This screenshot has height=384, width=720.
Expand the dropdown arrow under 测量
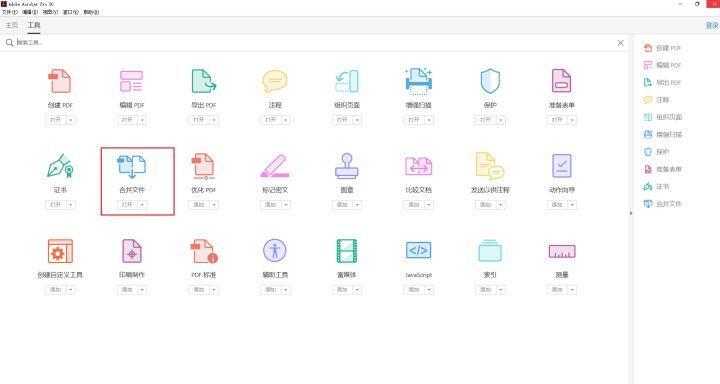[572, 290]
